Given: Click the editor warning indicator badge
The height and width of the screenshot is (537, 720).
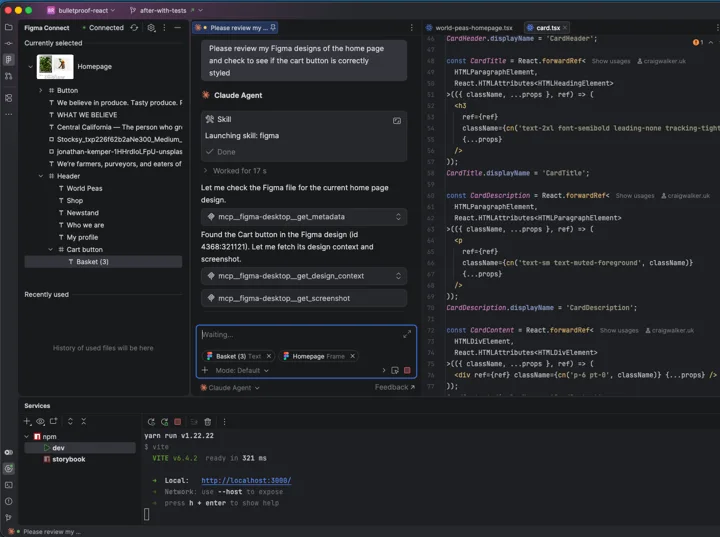Looking at the screenshot, I should [x=698, y=42].
